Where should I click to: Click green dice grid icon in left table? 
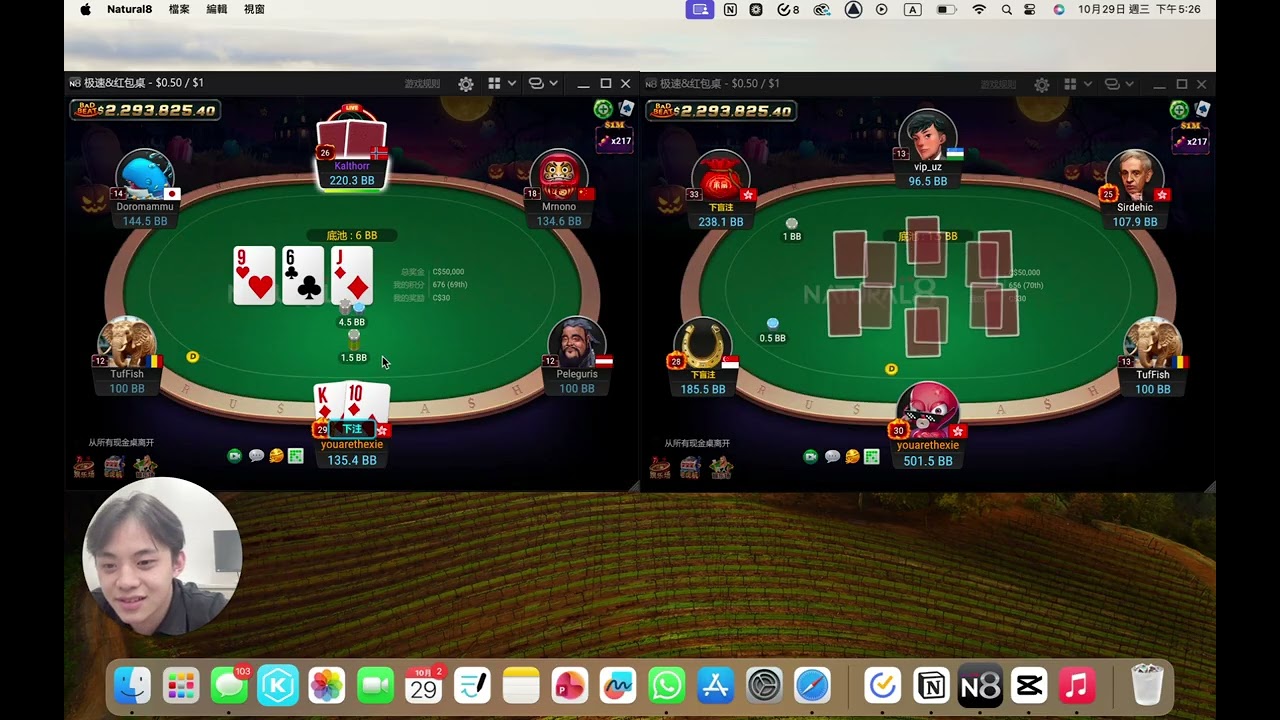(x=296, y=456)
